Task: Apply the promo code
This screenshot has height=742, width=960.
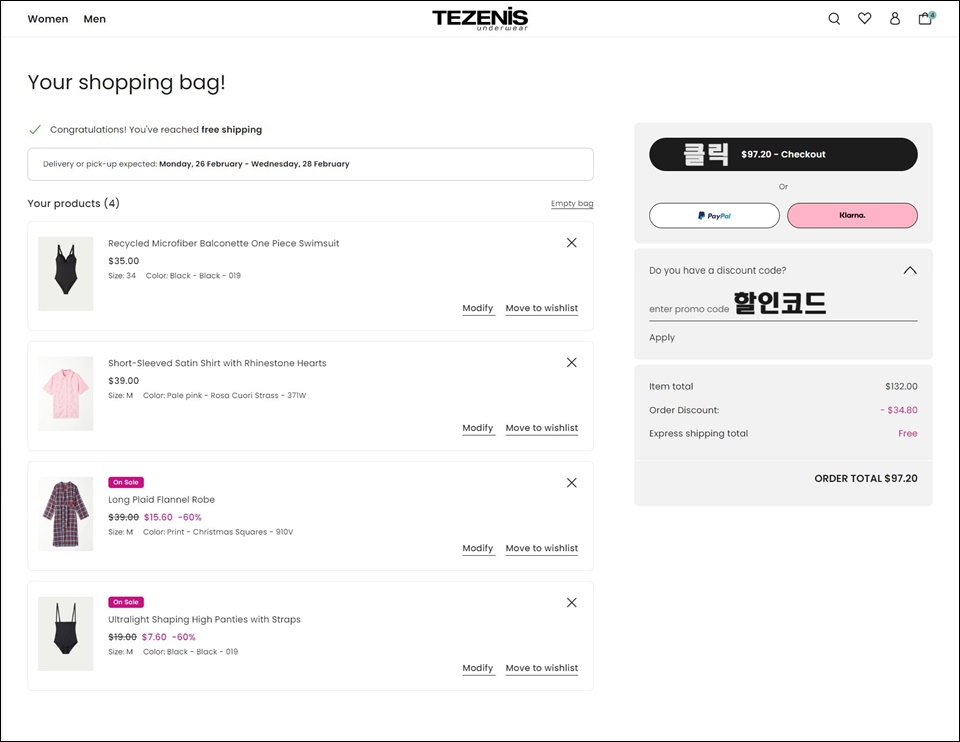Action: coord(662,337)
